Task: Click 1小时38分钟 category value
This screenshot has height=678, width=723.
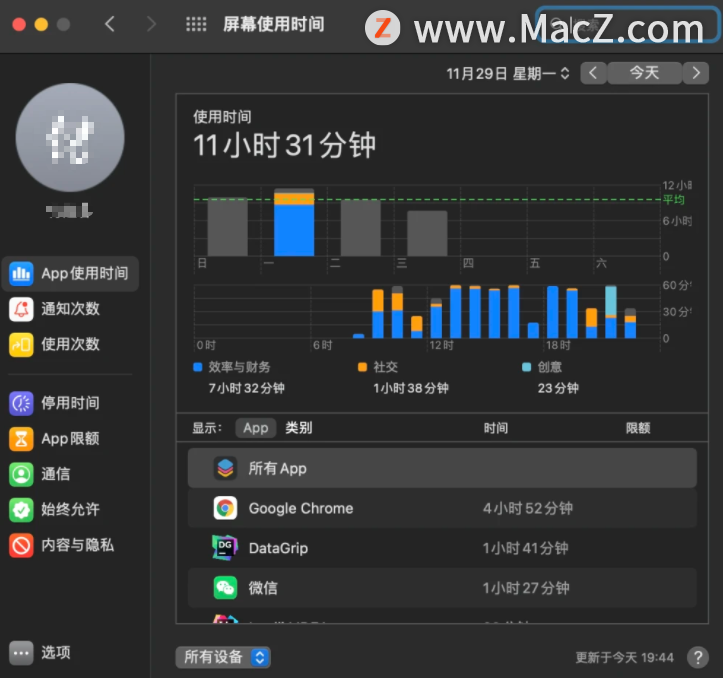Action: tap(410, 388)
